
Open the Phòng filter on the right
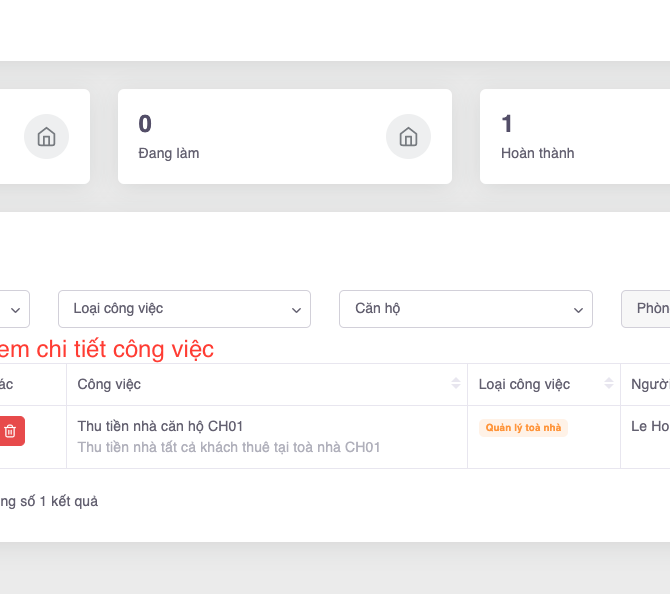pyautogui.click(x=648, y=309)
